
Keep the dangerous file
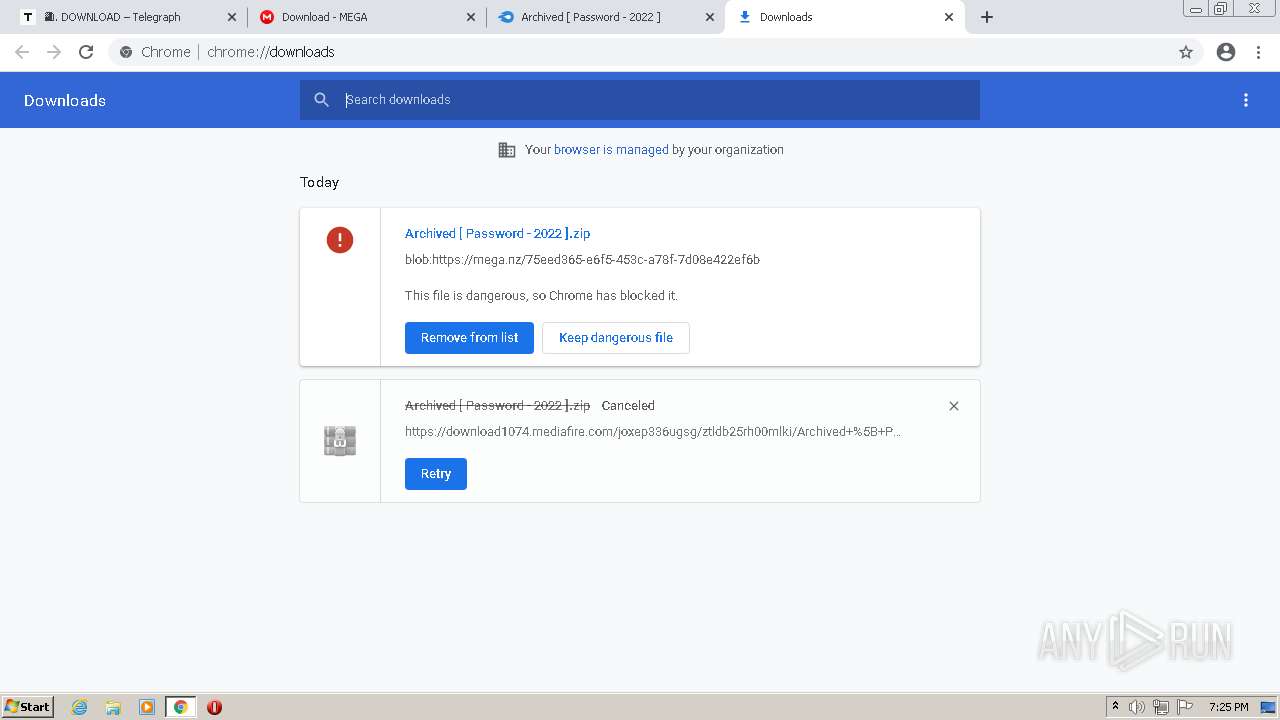[x=616, y=338]
